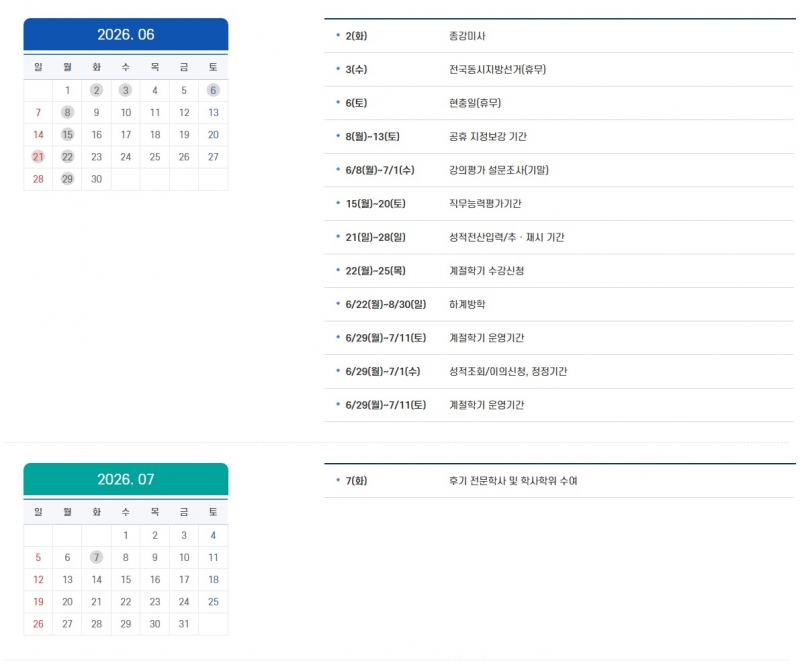
Task: Click highlighted Saturday June 6
Action: [213, 90]
